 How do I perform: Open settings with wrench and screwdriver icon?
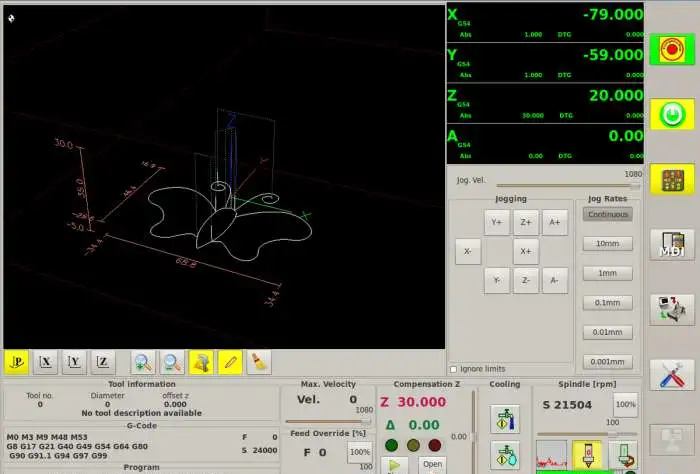point(672,375)
